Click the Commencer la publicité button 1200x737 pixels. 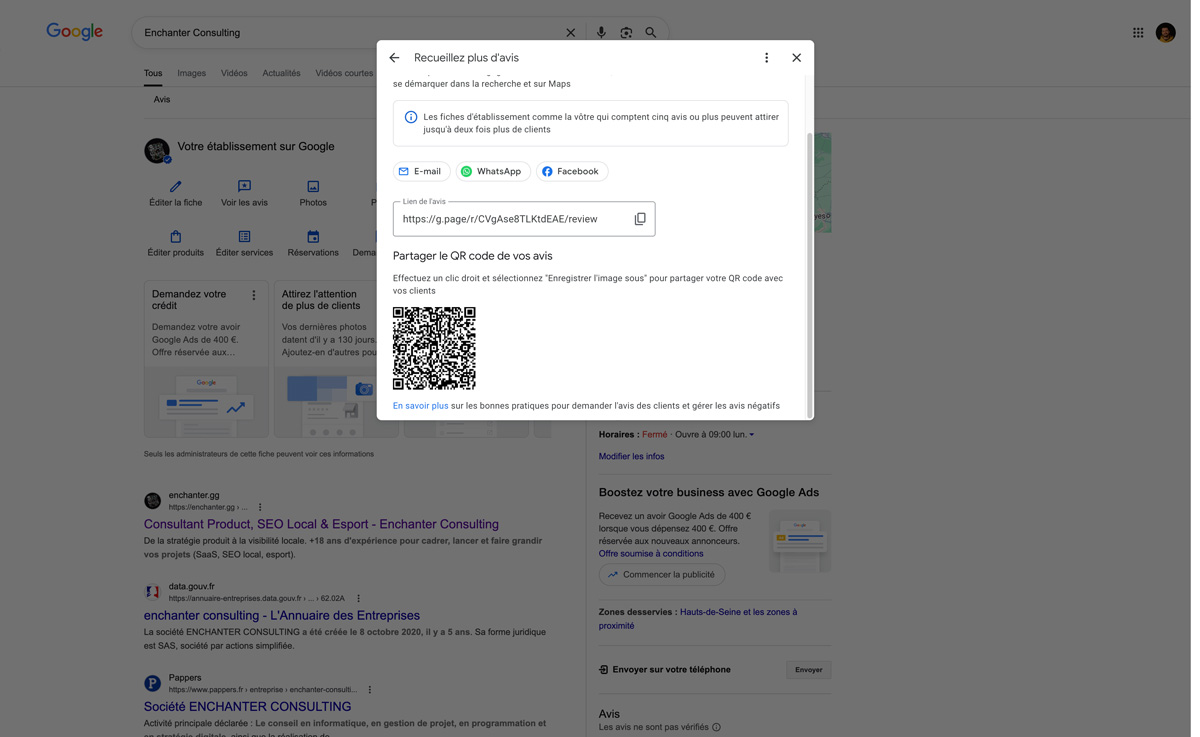pyautogui.click(x=661, y=574)
